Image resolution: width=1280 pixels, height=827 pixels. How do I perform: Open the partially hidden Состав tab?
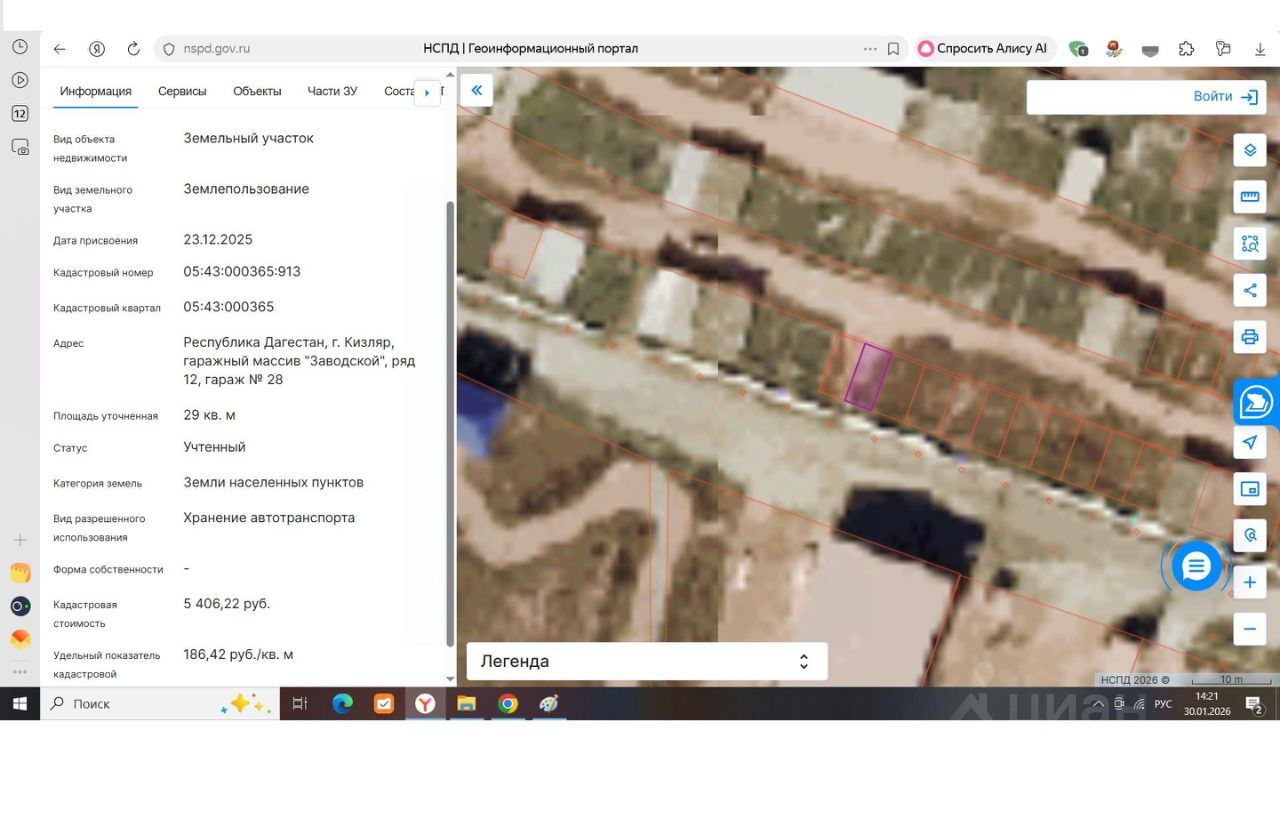pyautogui.click(x=399, y=91)
